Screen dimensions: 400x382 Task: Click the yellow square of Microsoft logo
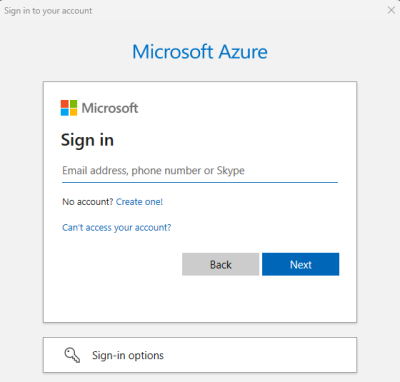coord(73,112)
